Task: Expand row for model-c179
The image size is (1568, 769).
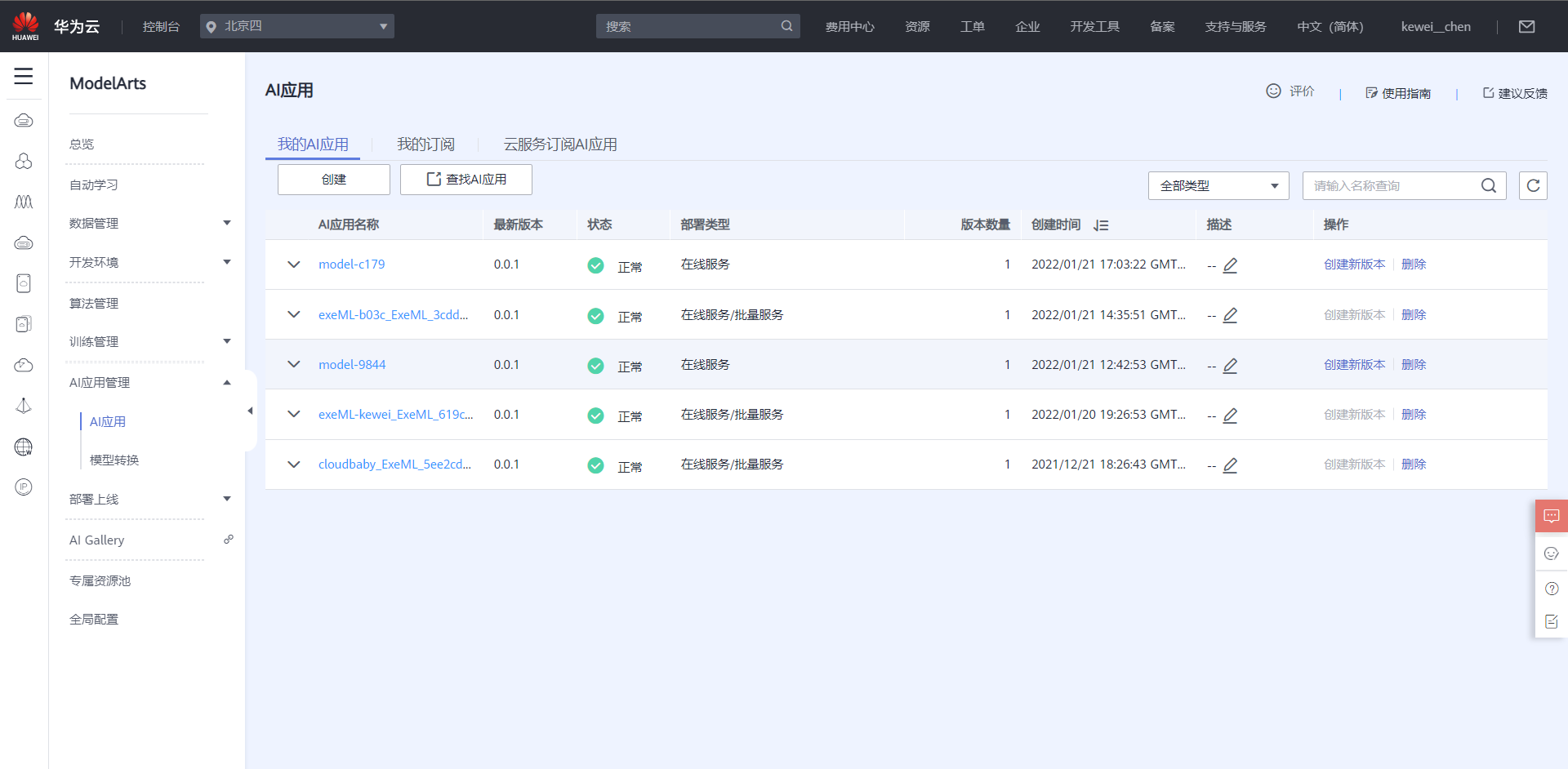Action: (x=294, y=264)
